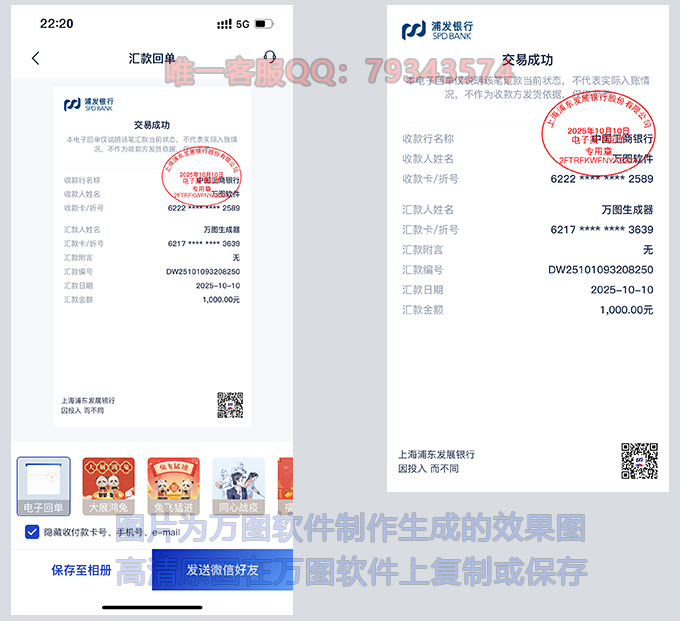Screen dimensions: 680x621
Task: Select 大展鸿兔 template thumbnail
Action: (x=108, y=484)
